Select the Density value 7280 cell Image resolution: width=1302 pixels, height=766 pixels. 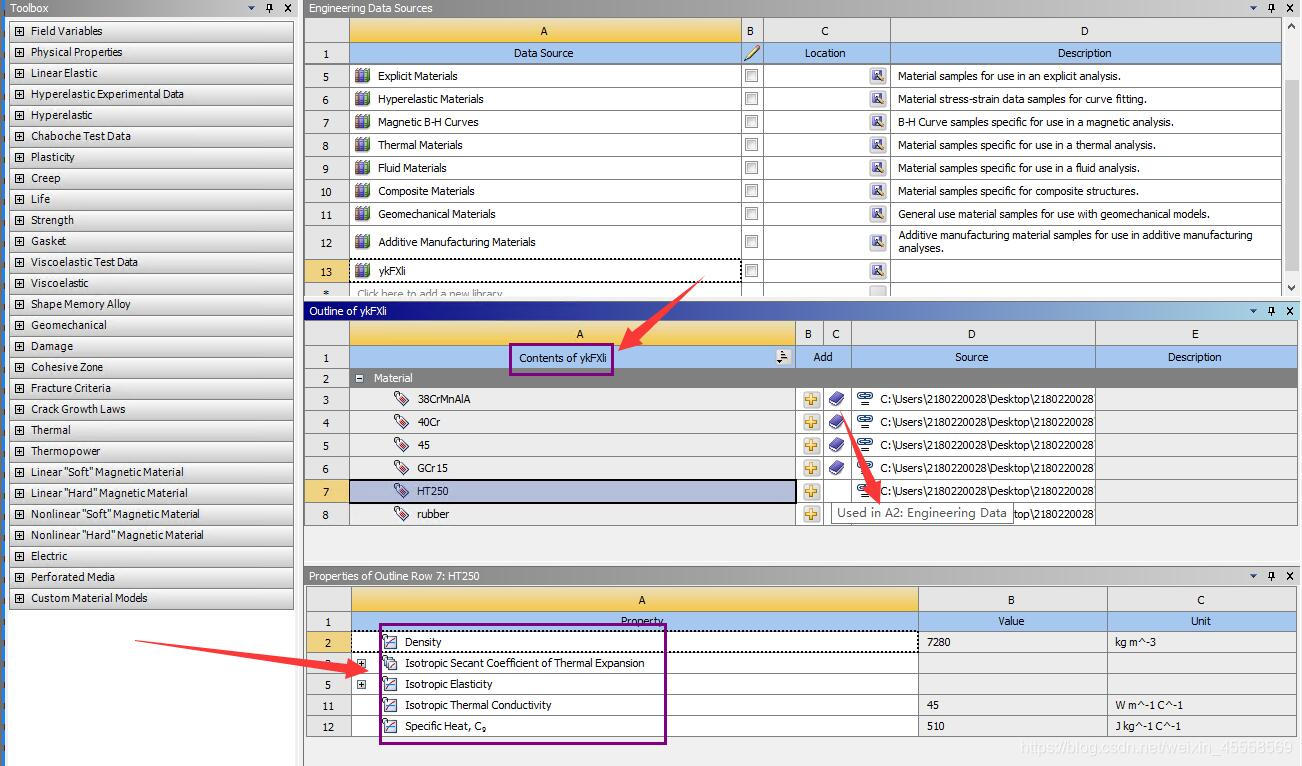(x=1012, y=642)
